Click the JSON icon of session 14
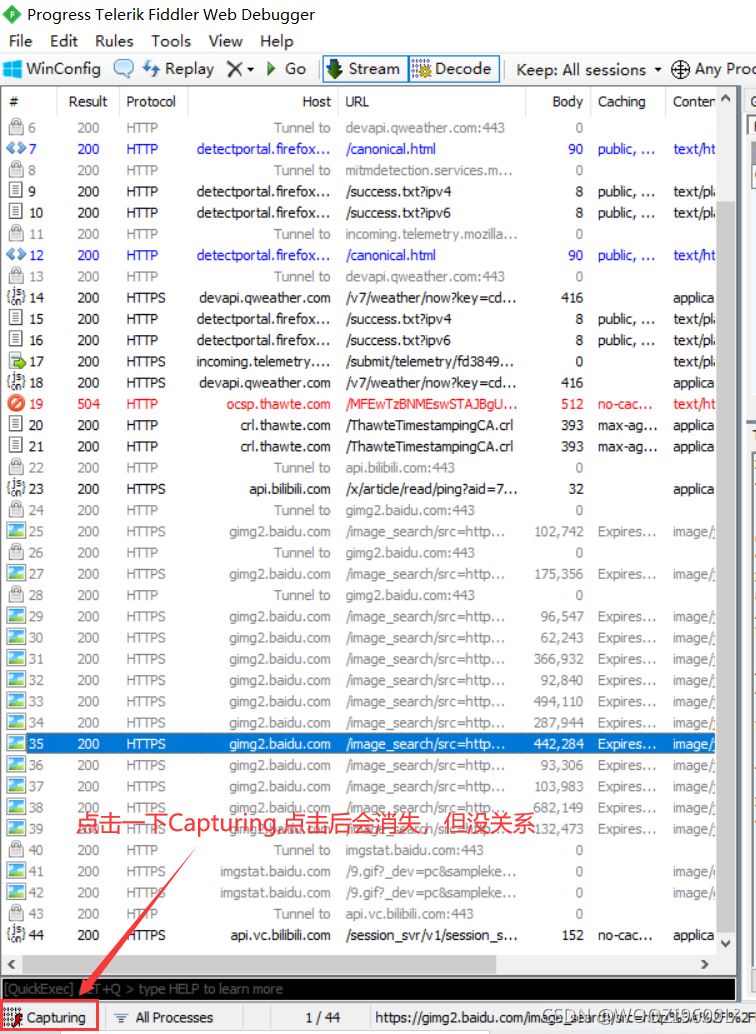This screenshot has height=1034, width=756. click(x=16, y=297)
